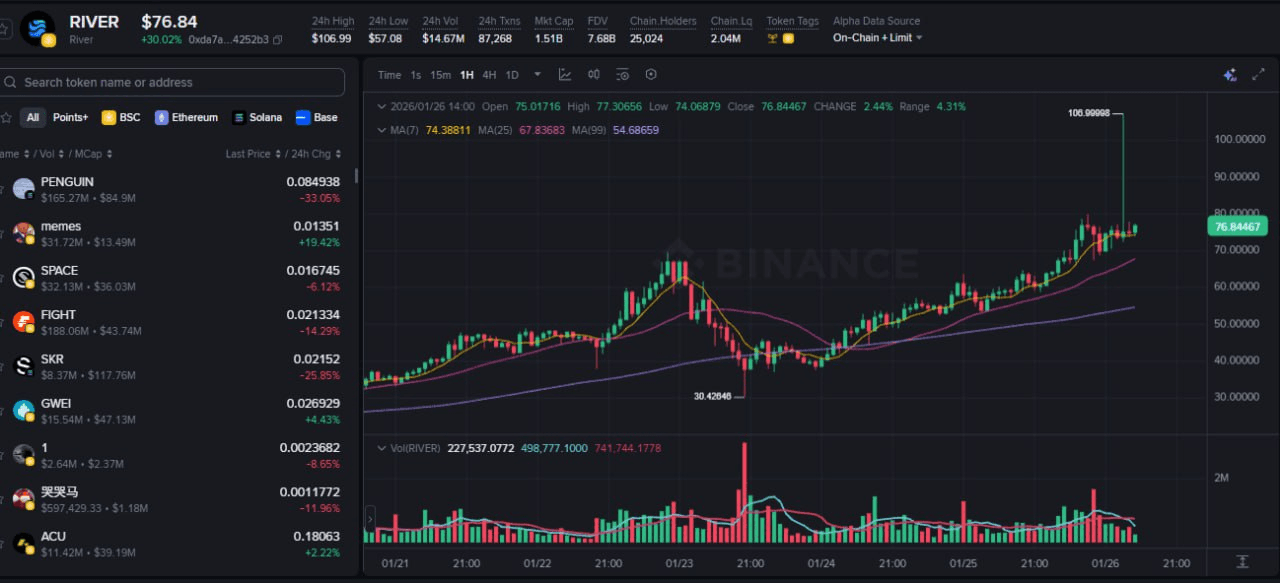1280x583 pixels.
Task: Expand the Vol(RIVER) indicator section chevron
Action: (381, 448)
